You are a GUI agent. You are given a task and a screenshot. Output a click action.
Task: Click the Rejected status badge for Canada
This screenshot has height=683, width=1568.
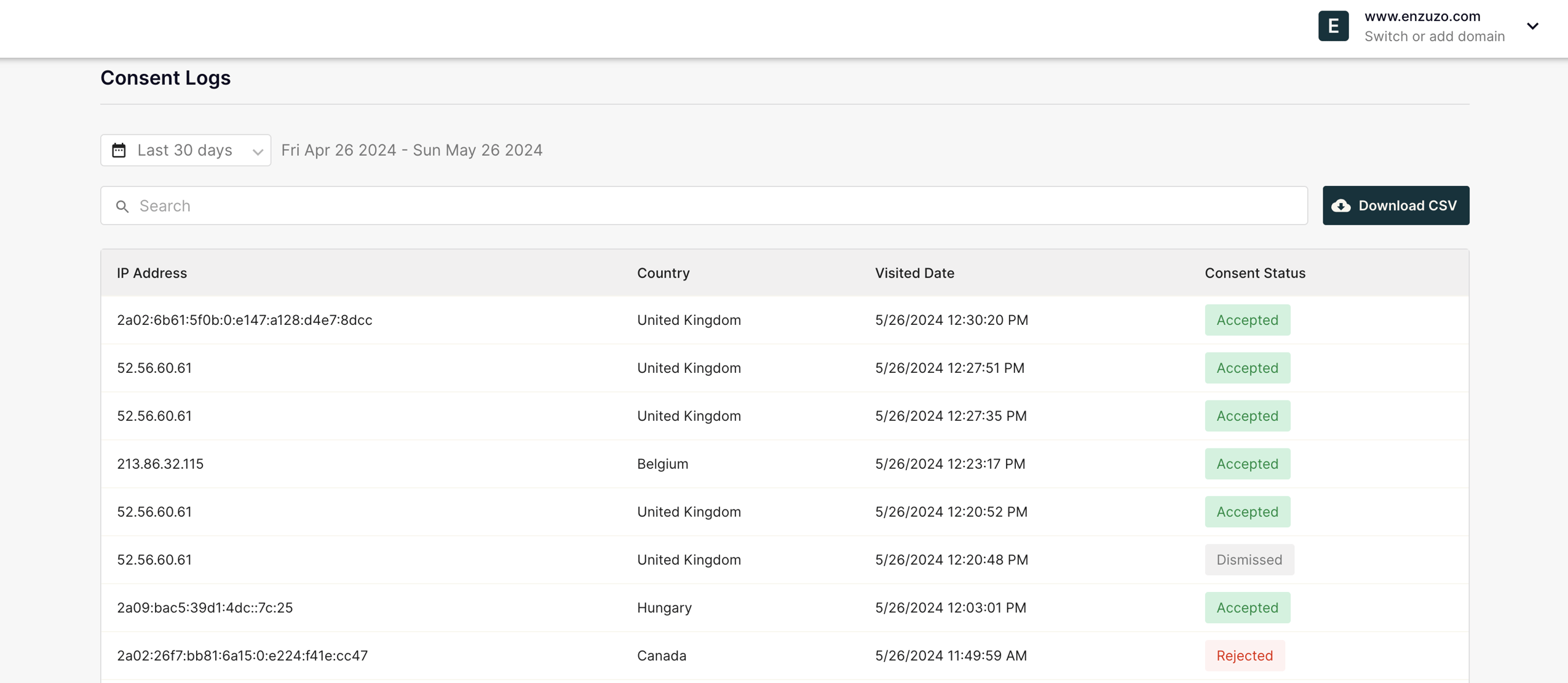tap(1244, 655)
